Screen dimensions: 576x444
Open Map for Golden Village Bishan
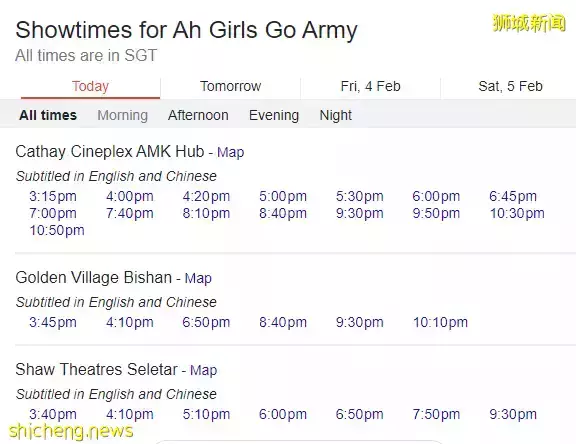pos(198,278)
